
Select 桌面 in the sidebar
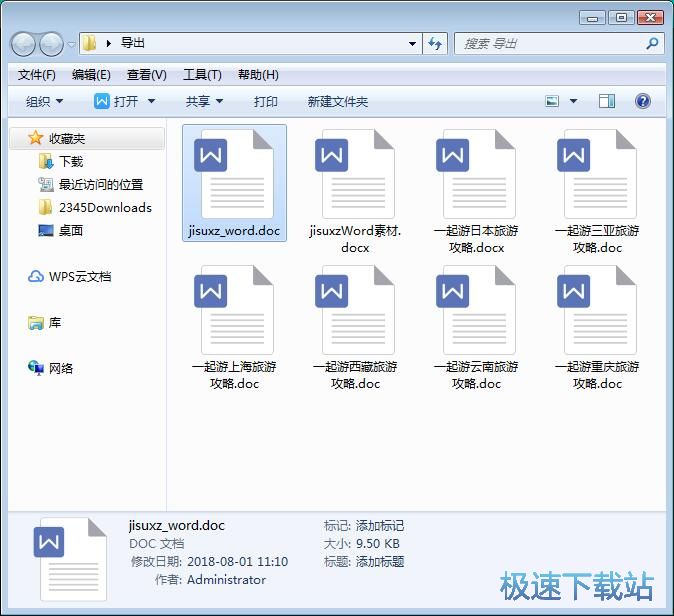(x=71, y=231)
